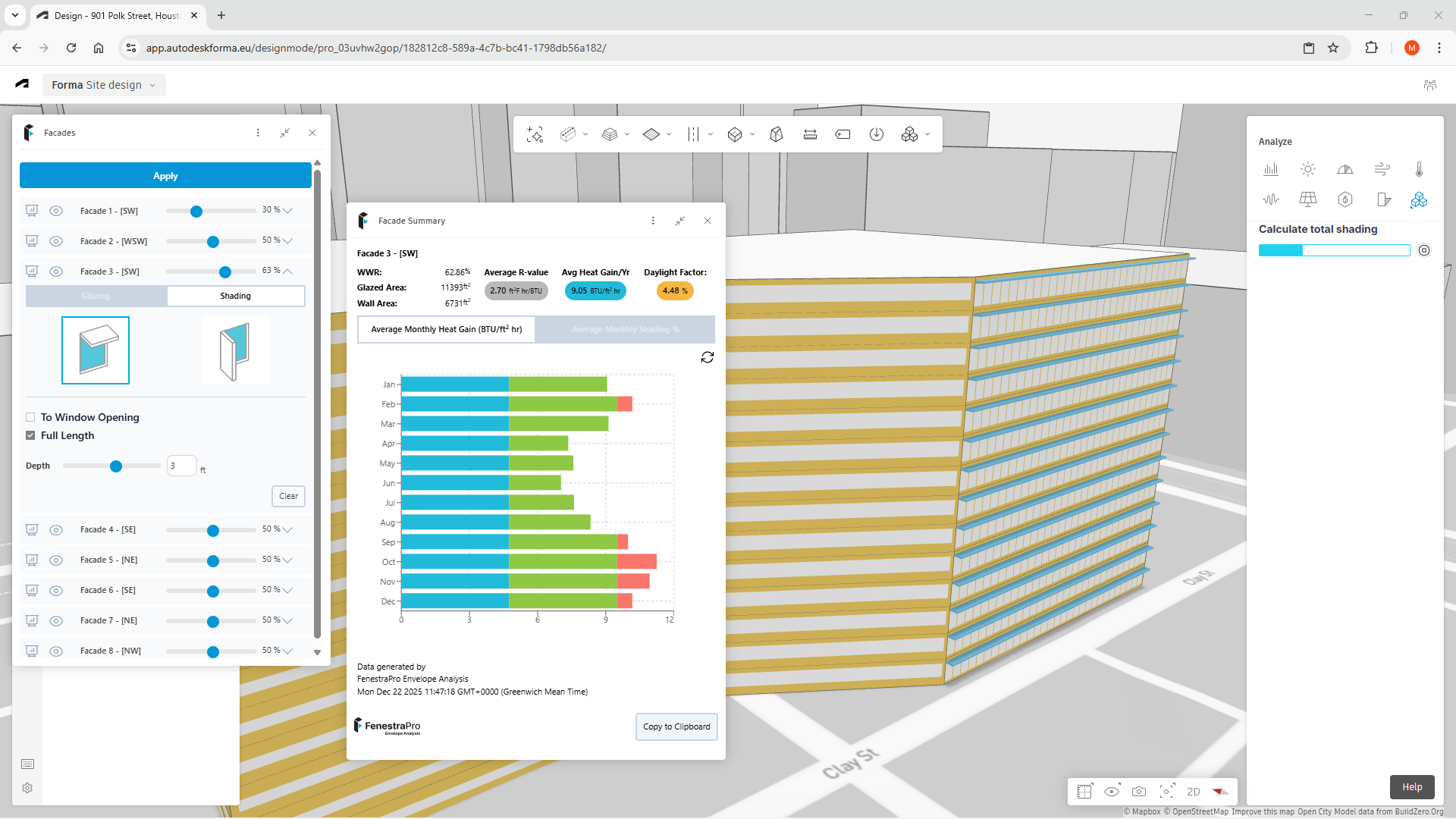1456x819 pixels.
Task: Click Copy to Clipboard button
Action: [676, 726]
